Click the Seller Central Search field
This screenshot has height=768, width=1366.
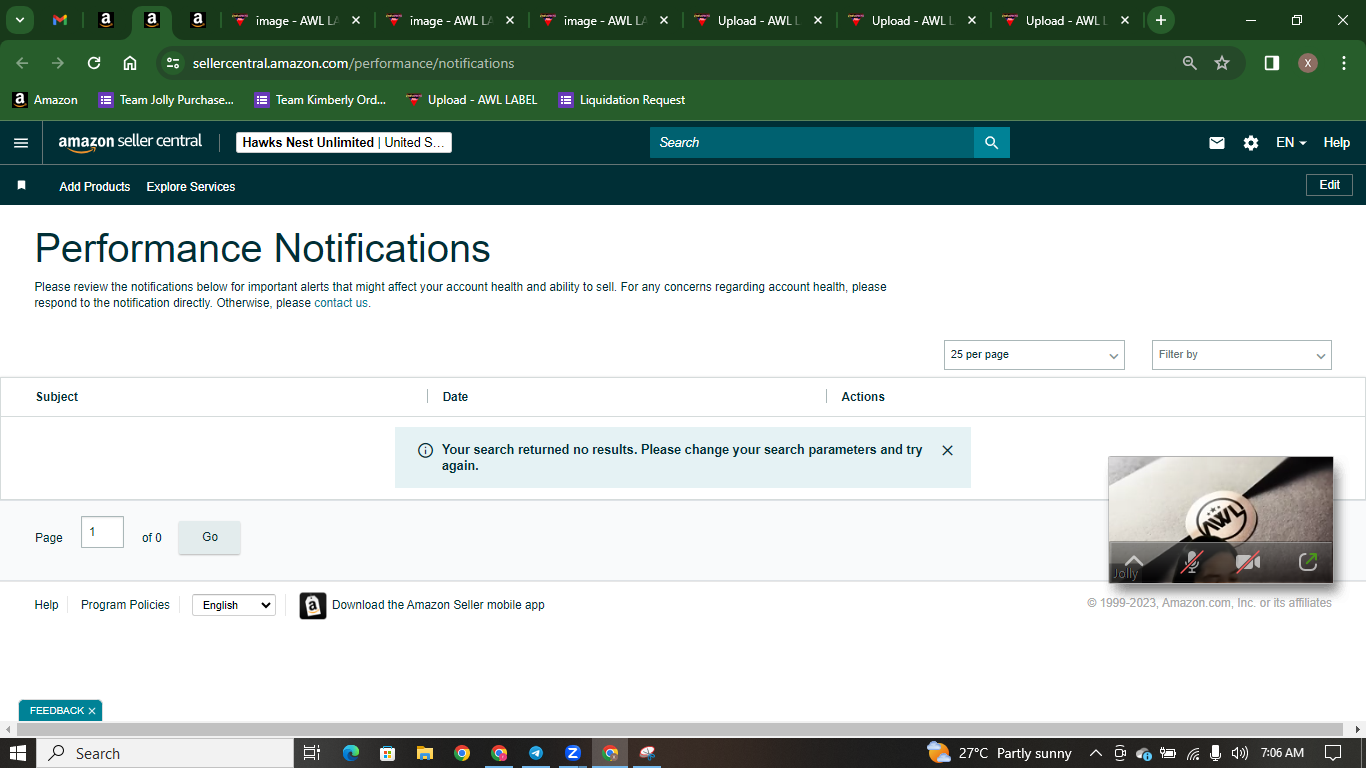pyautogui.click(x=812, y=143)
